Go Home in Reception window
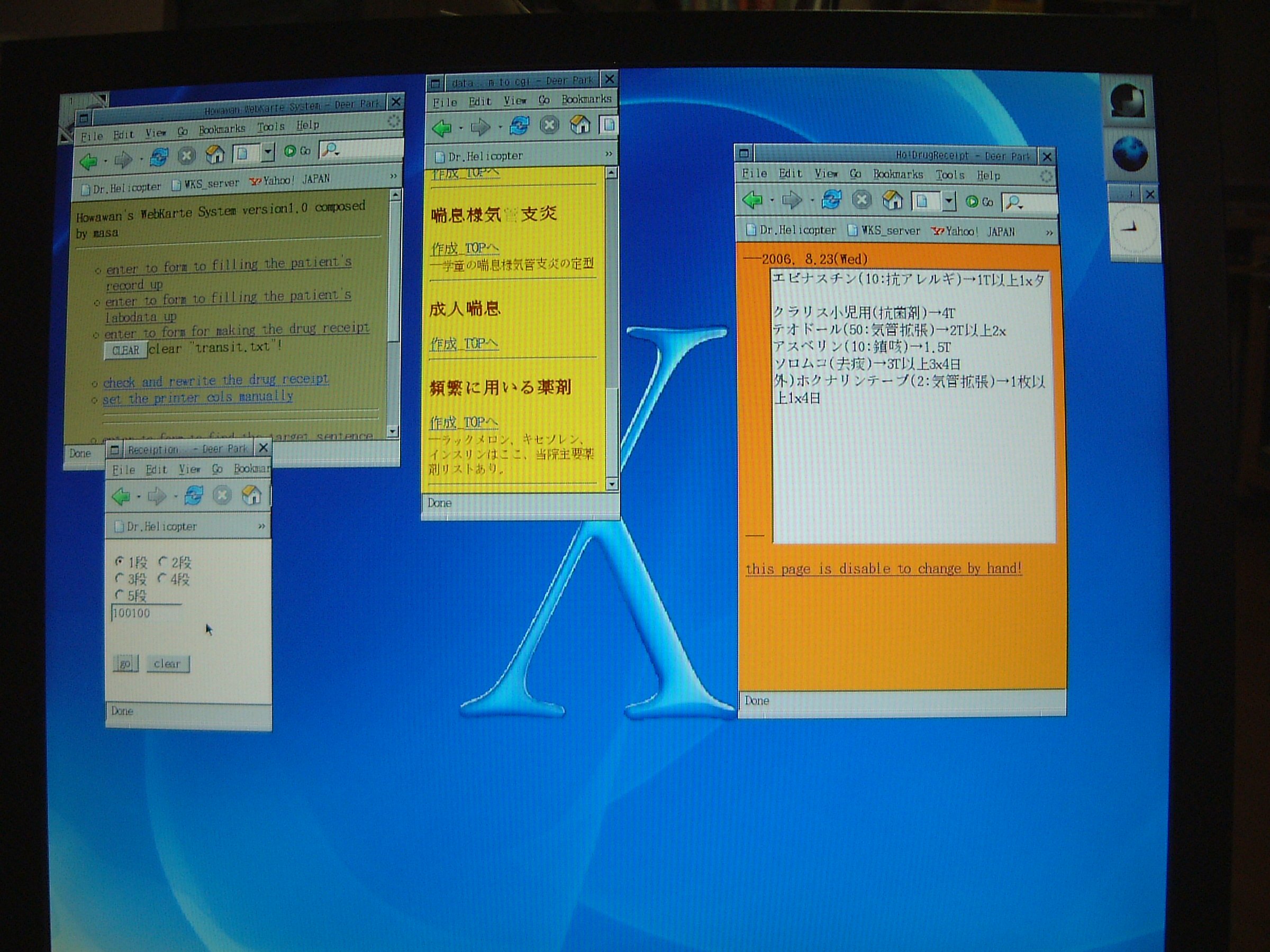 click(x=251, y=494)
